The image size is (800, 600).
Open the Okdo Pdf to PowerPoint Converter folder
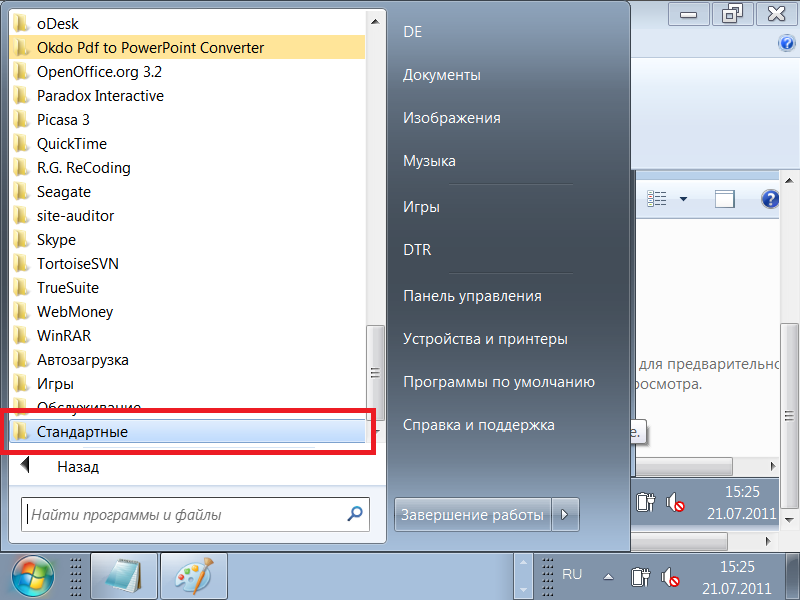point(150,48)
